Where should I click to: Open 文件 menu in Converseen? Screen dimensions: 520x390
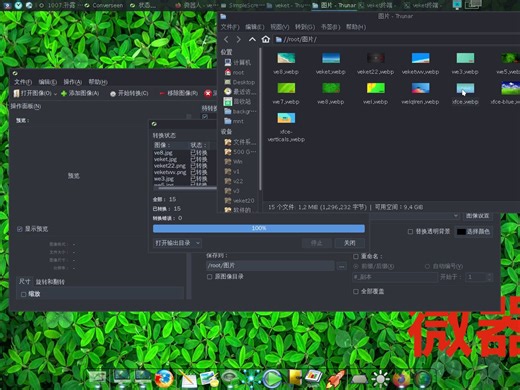[x=23, y=82]
